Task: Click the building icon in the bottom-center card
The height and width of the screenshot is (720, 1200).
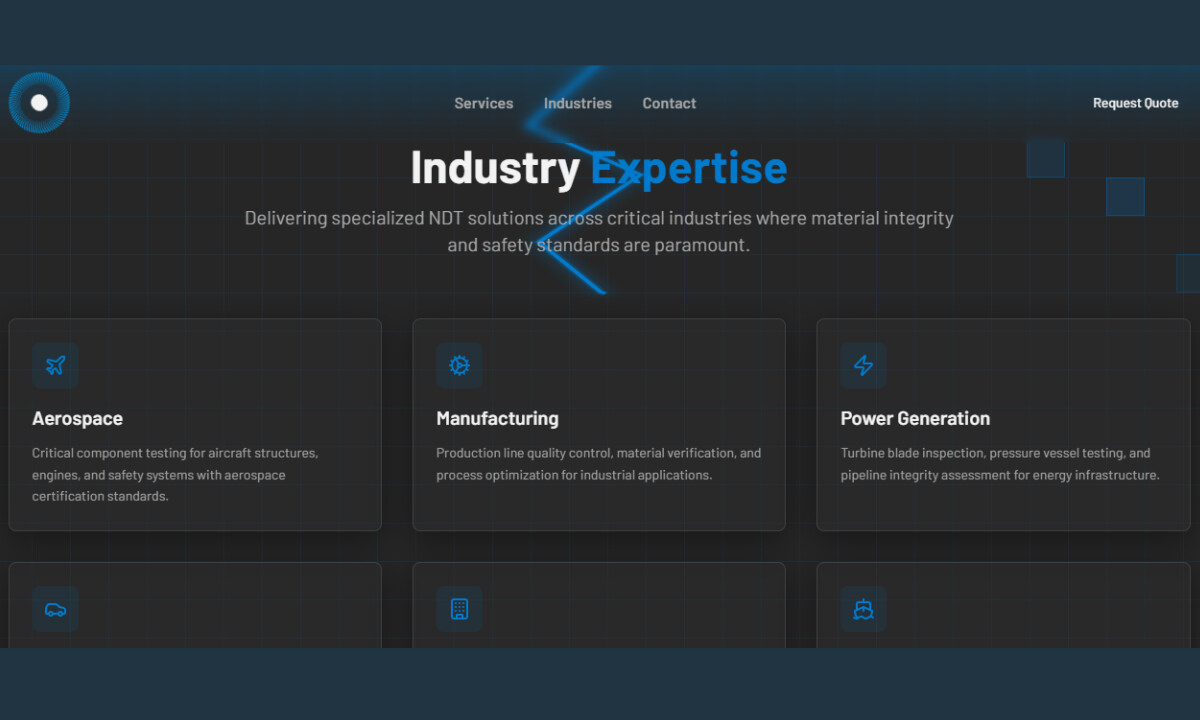Action: 459,609
